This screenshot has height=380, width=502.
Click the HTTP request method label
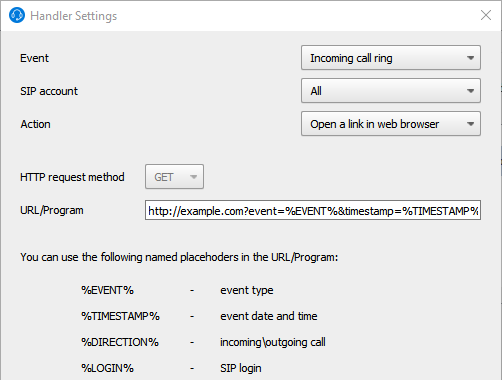[72, 177]
